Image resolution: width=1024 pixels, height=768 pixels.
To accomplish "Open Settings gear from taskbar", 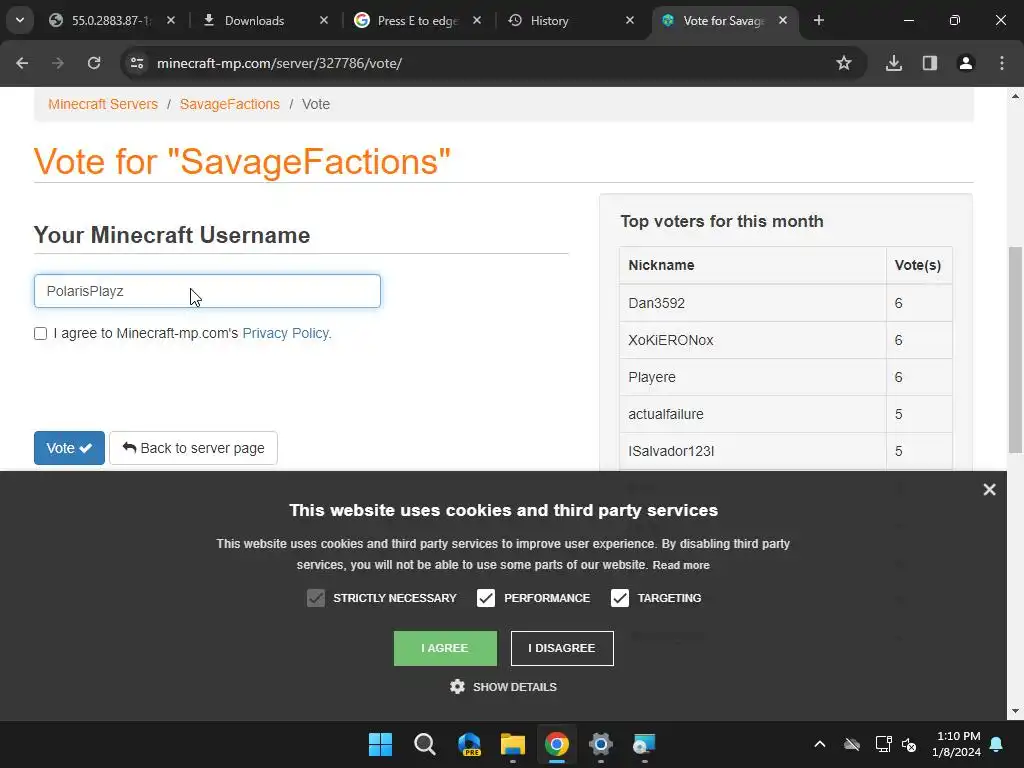I will coord(601,744).
